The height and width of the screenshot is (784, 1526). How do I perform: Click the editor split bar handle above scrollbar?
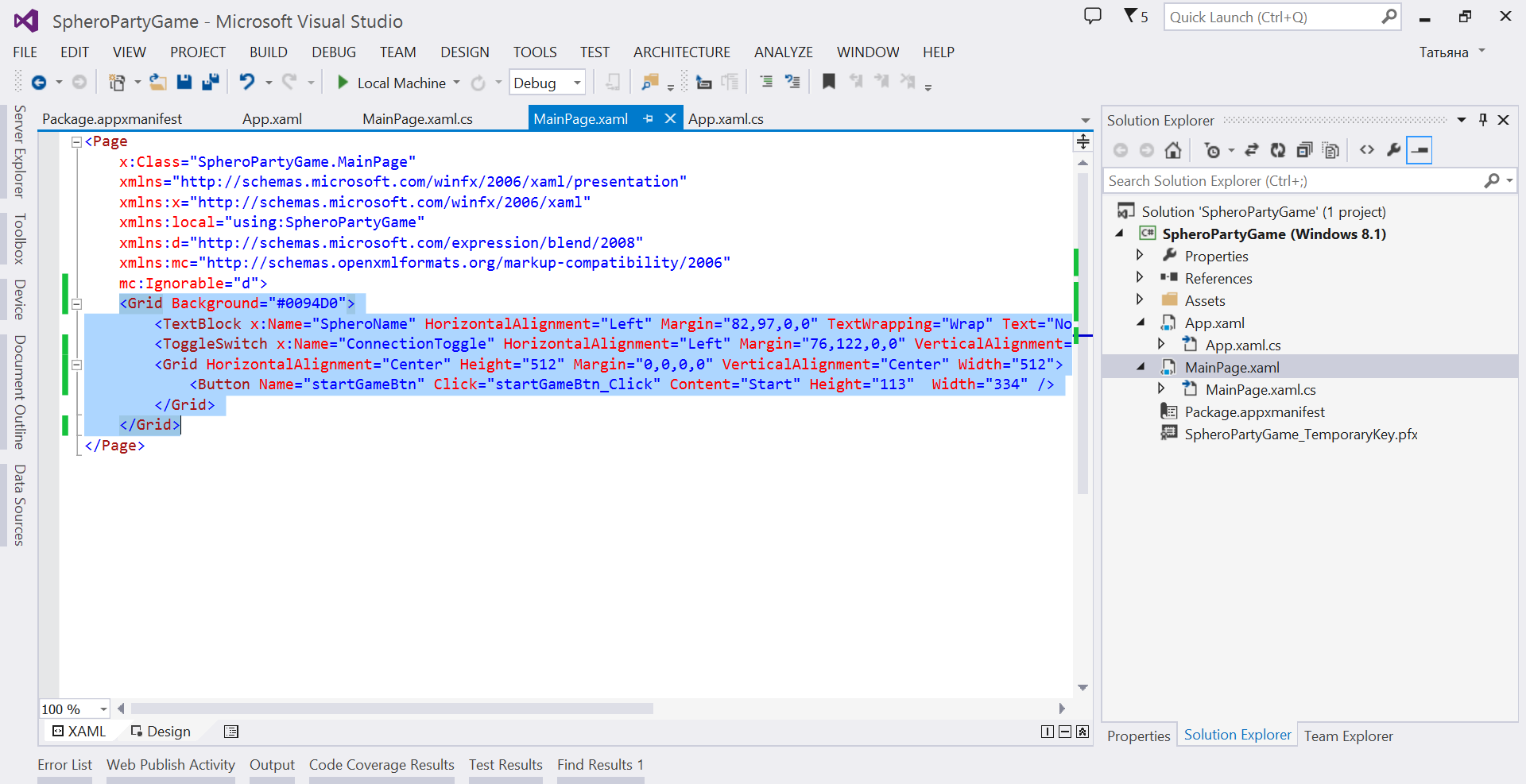click(x=1083, y=142)
